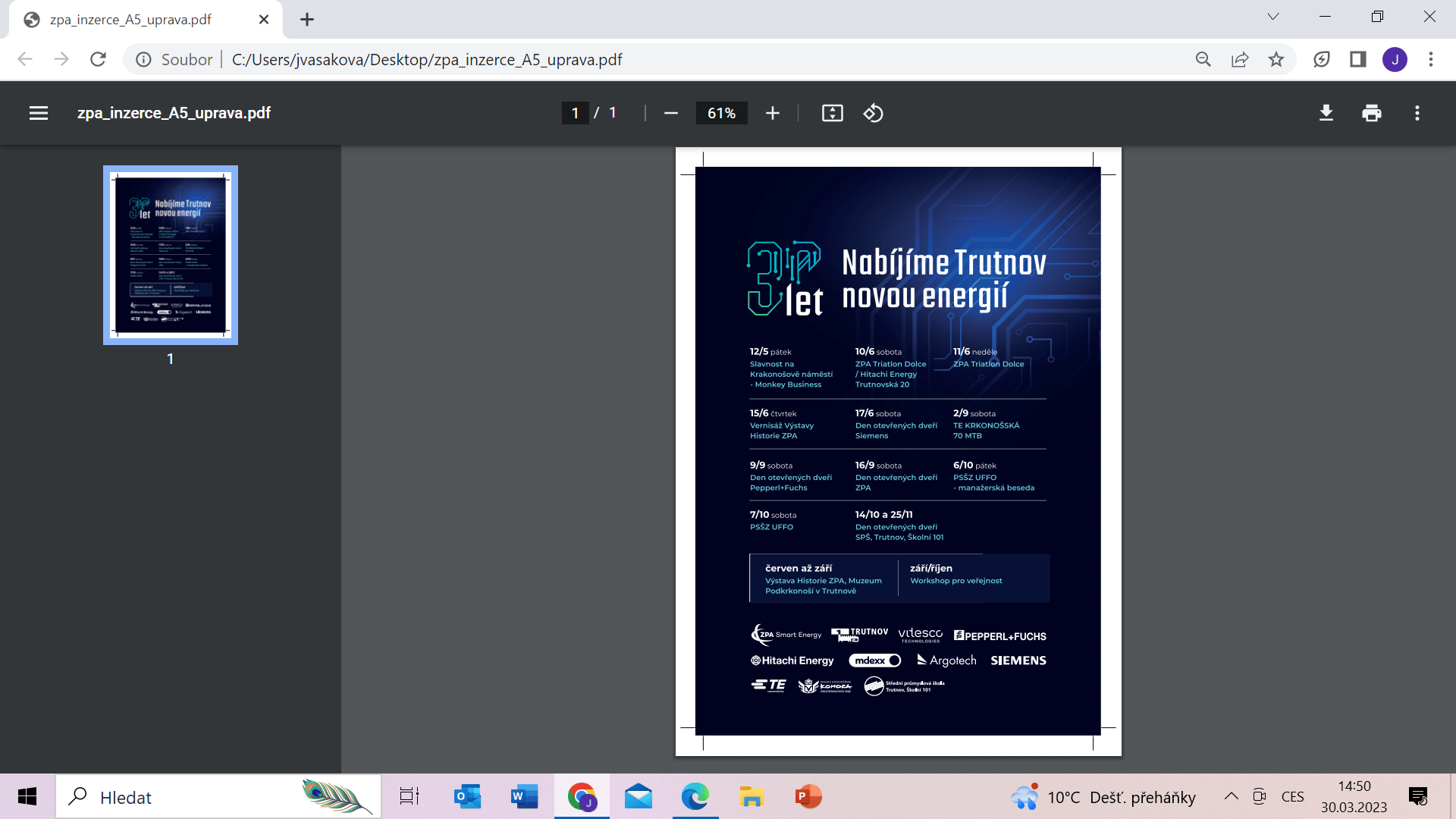This screenshot has width=1456, height=819.
Task: Bookmark this page with the star
Action: [1276, 59]
